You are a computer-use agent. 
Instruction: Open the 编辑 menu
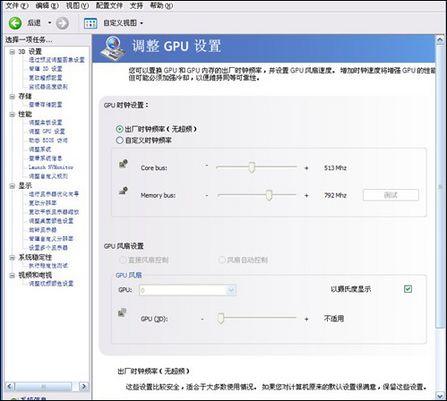[x=47, y=6]
